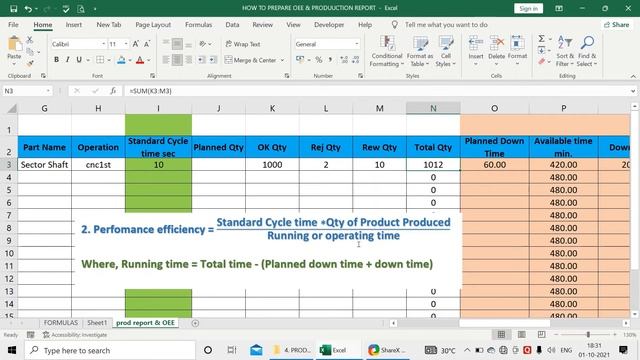Click the zoom slider handle
The image size is (640, 360).
588,334
